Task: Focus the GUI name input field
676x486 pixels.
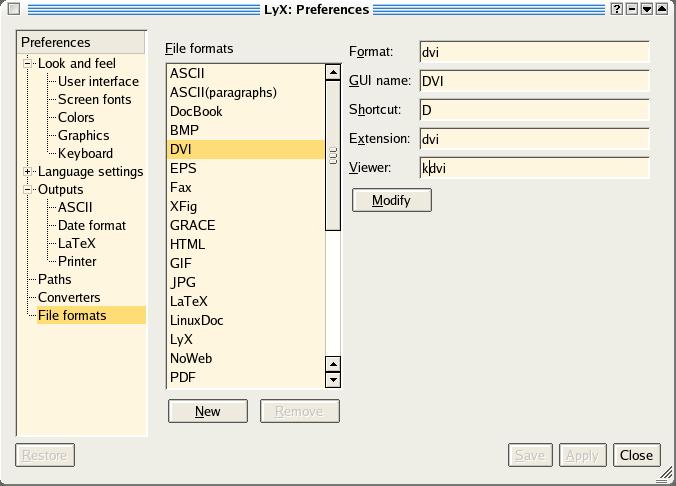Action: pyautogui.click(x=534, y=81)
